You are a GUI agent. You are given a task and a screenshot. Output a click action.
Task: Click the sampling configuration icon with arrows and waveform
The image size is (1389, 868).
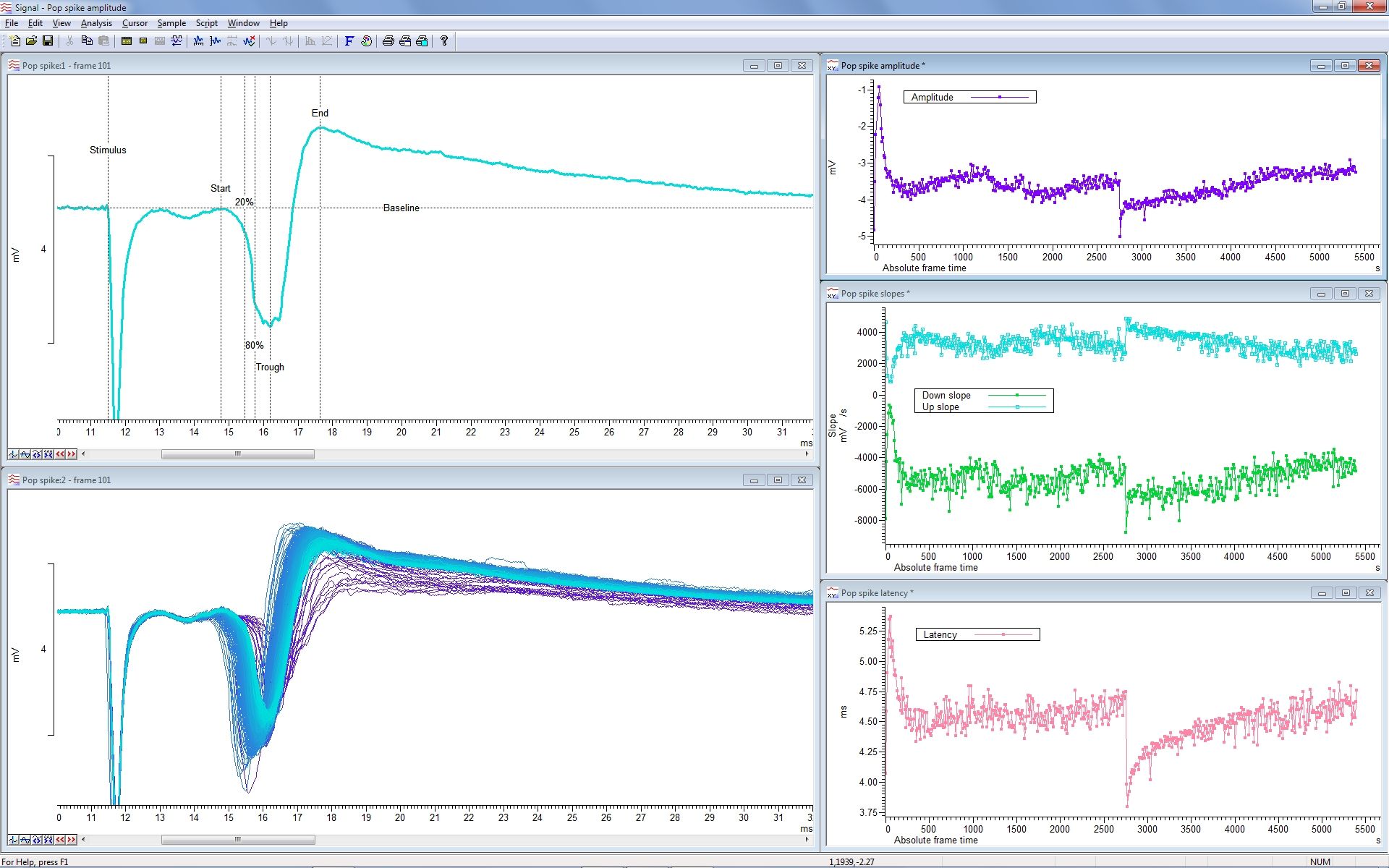177,41
